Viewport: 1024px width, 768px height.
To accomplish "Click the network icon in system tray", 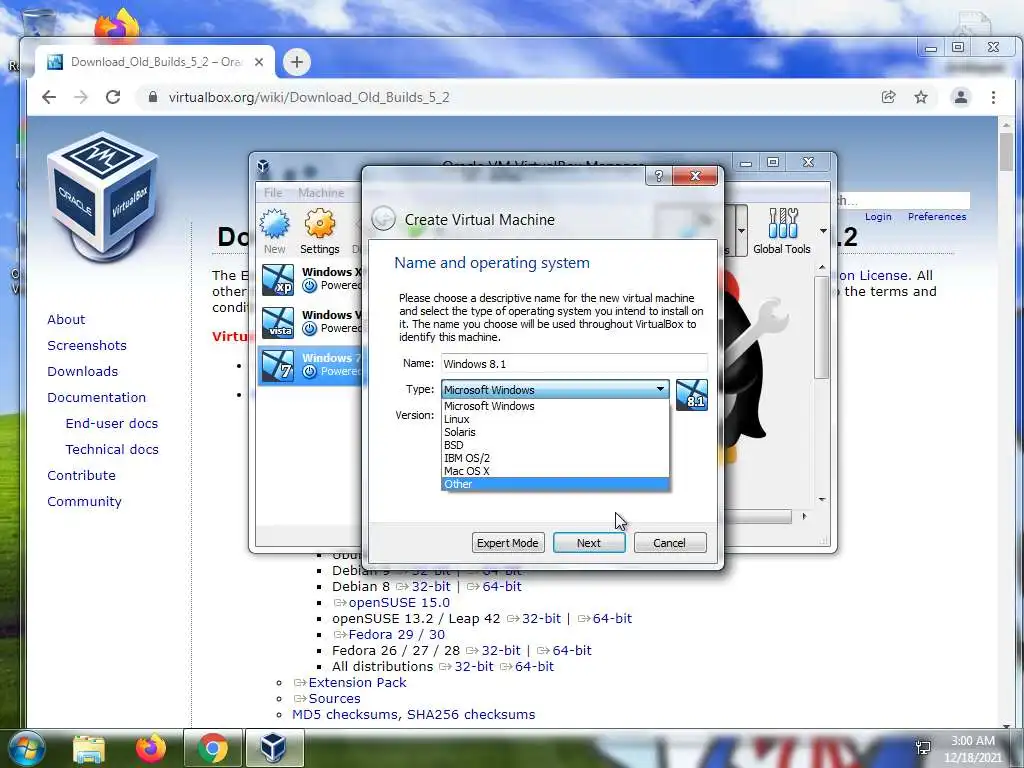I will [923, 748].
